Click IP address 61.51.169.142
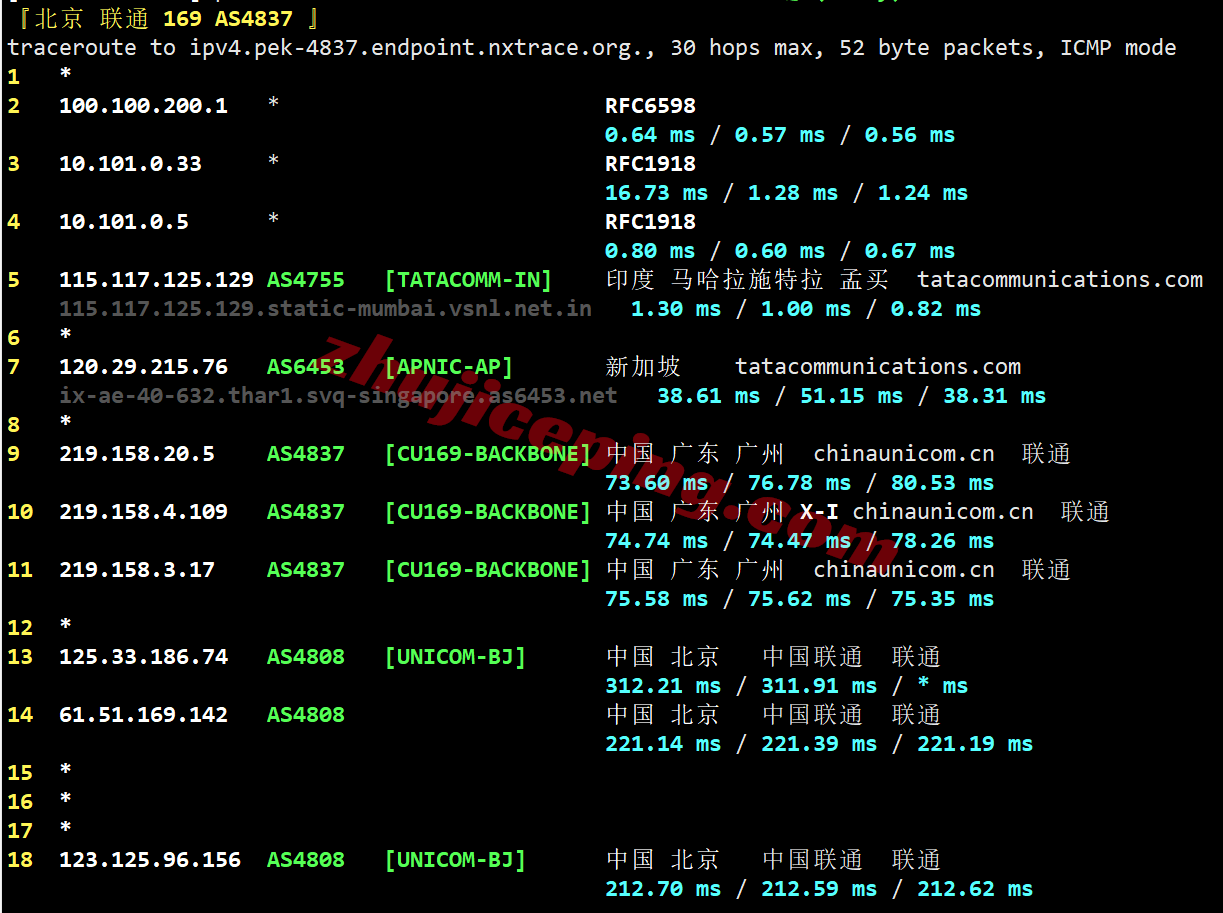The height and width of the screenshot is (913, 1223). tap(143, 714)
